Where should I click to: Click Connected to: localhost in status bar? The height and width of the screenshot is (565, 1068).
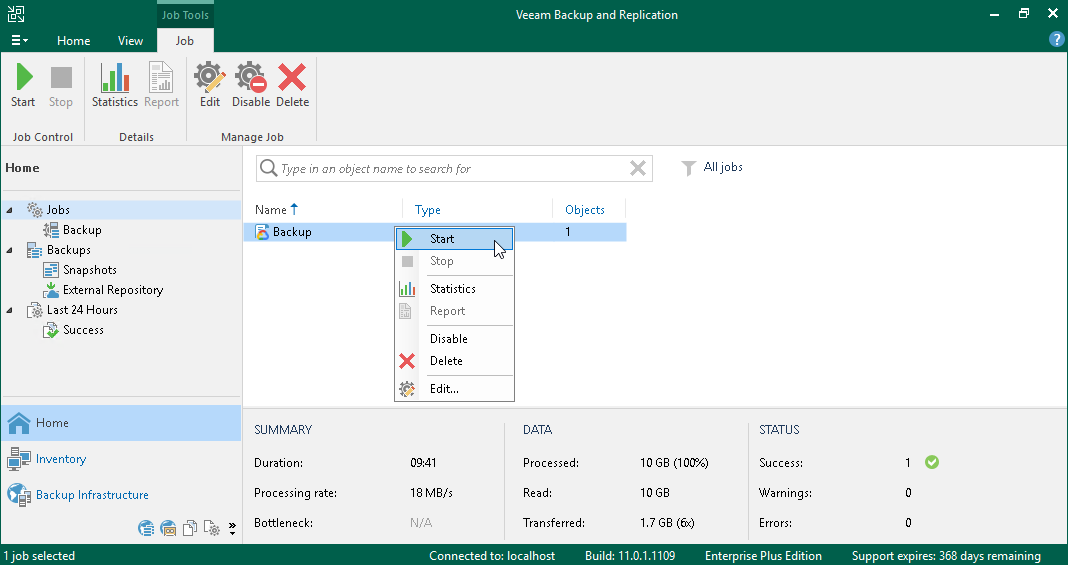click(x=492, y=555)
